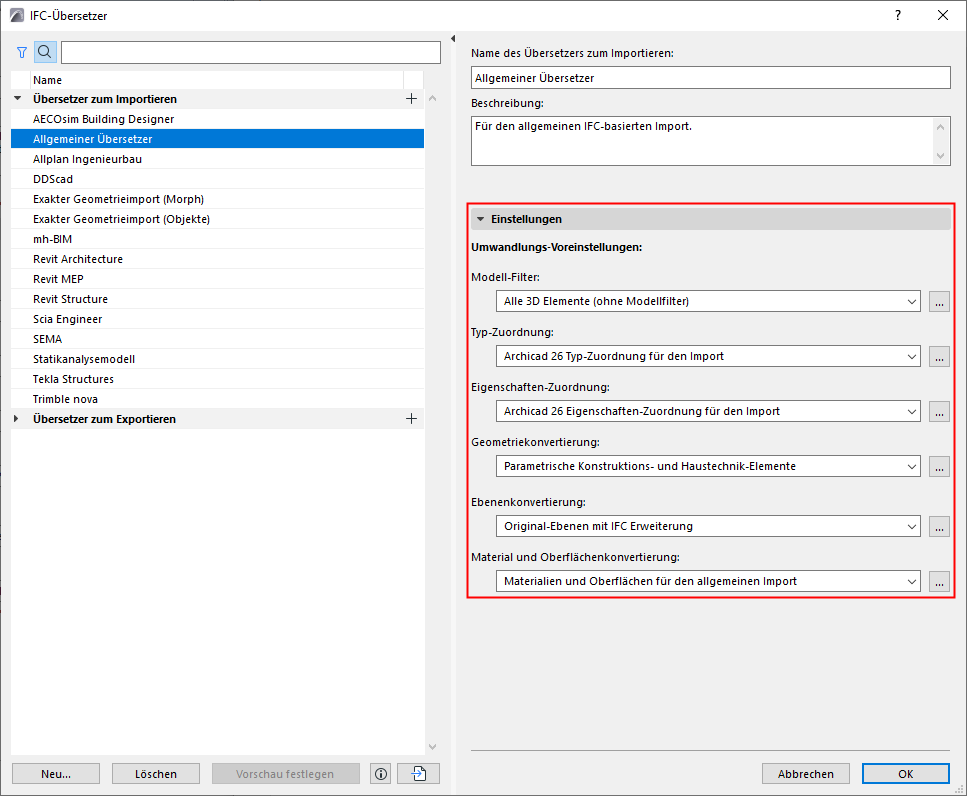Image resolution: width=967 pixels, height=796 pixels.
Task: Click into the translator search field
Action: point(251,52)
